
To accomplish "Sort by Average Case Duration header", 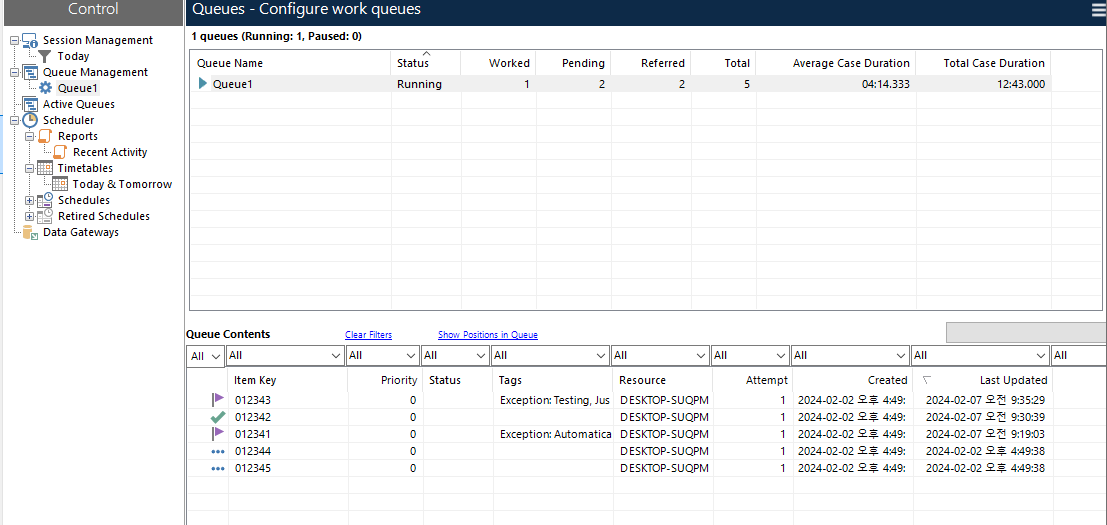I will (x=835, y=63).
